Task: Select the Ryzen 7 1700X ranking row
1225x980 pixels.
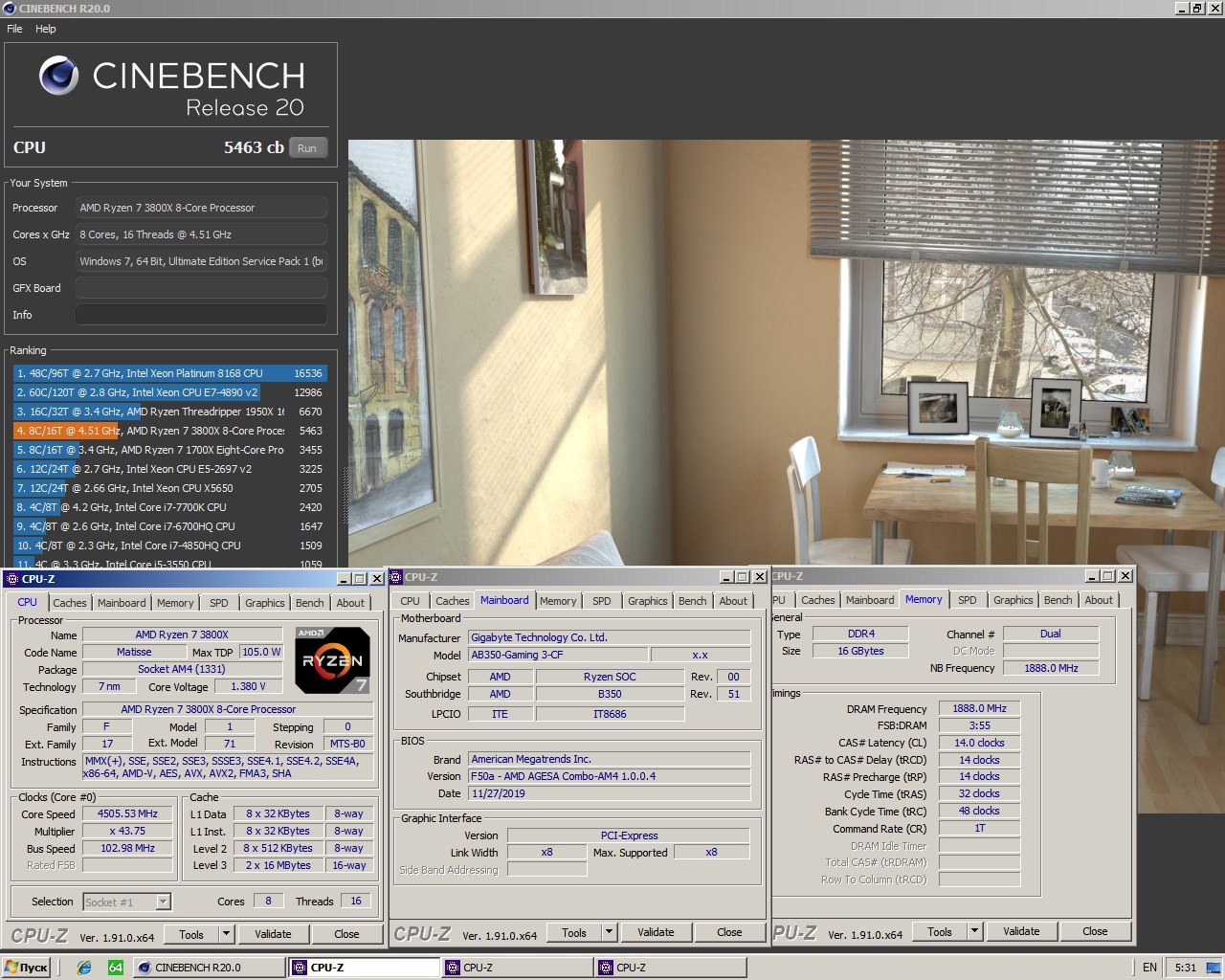Action: click(169, 450)
